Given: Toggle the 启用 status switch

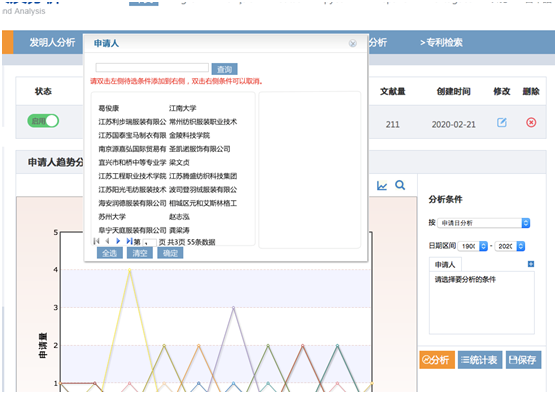Looking at the screenshot, I should pos(43,121).
